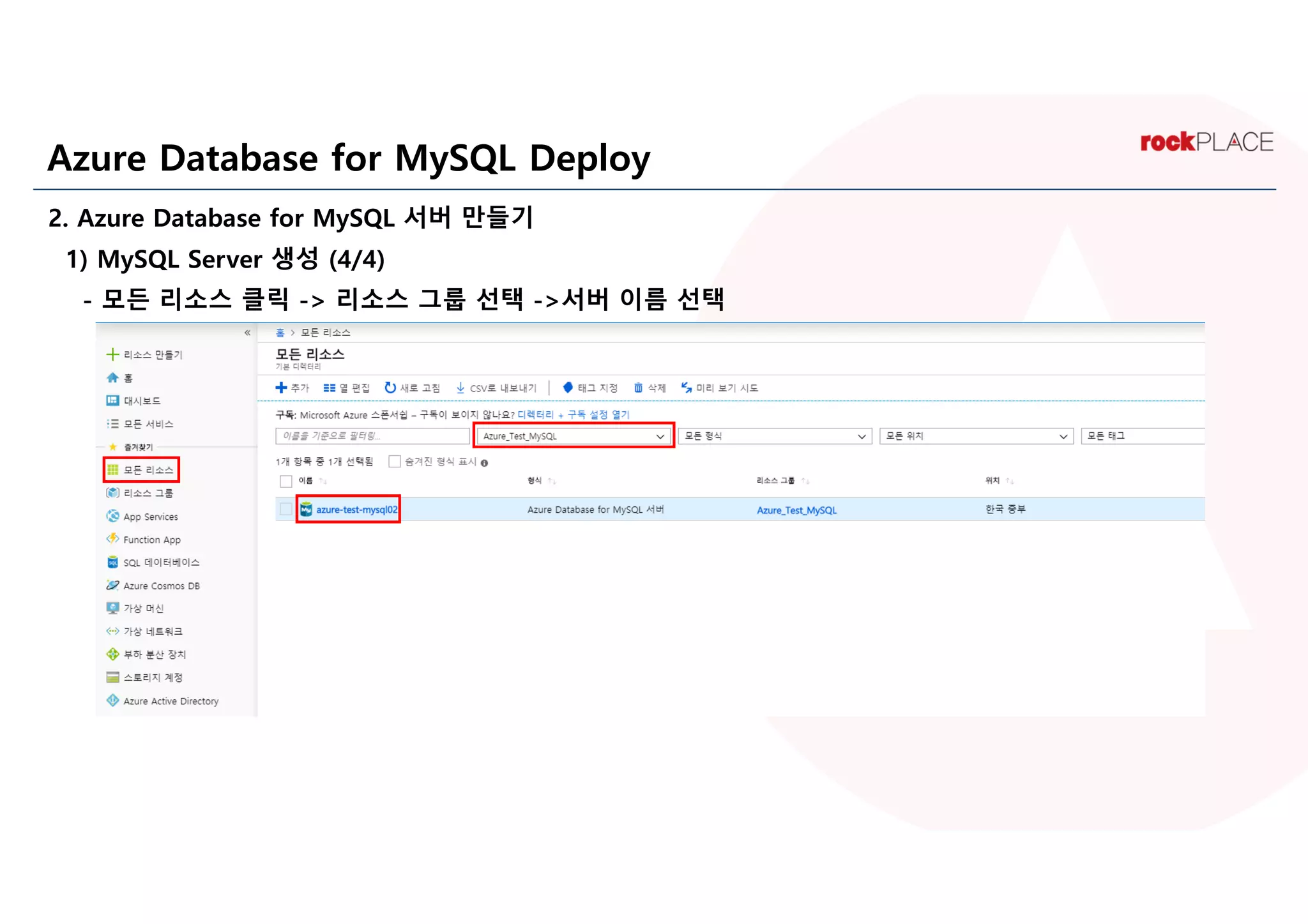Image resolution: width=1308 pixels, height=924 pixels.
Task: Click 미리 보기 시도 button
Action: (x=719, y=388)
